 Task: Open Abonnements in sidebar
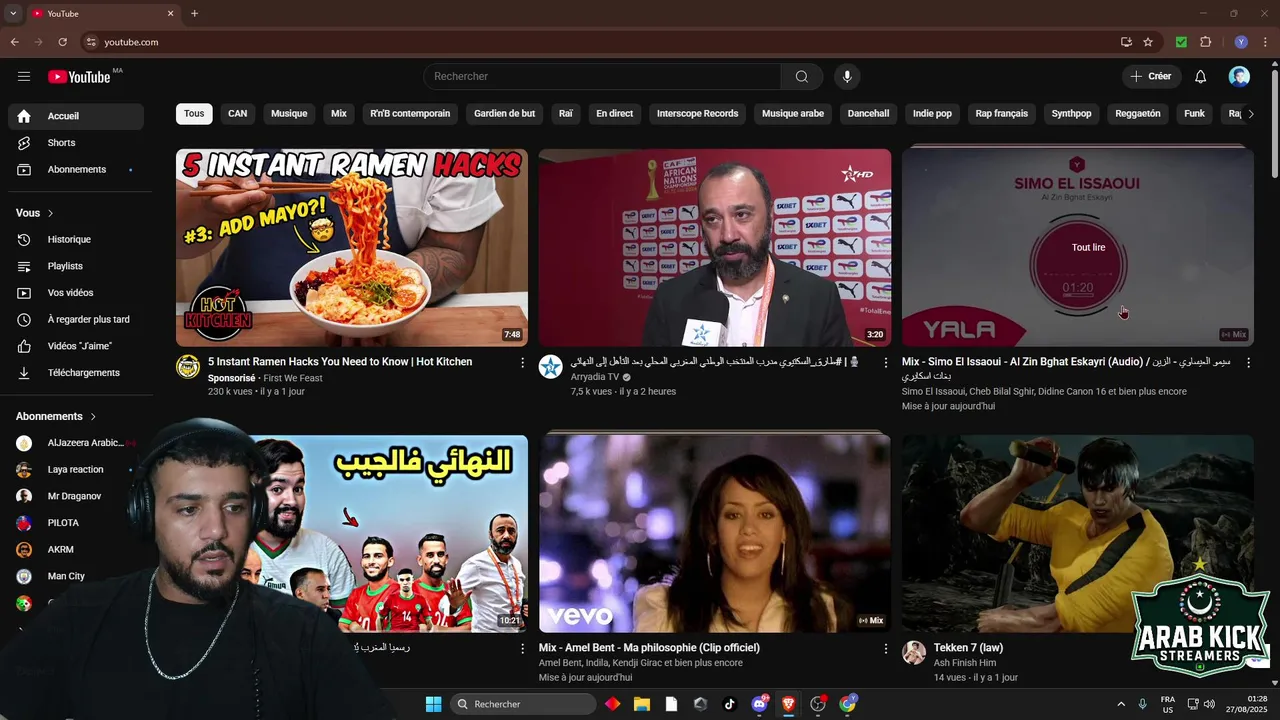pyautogui.click(x=76, y=170)
